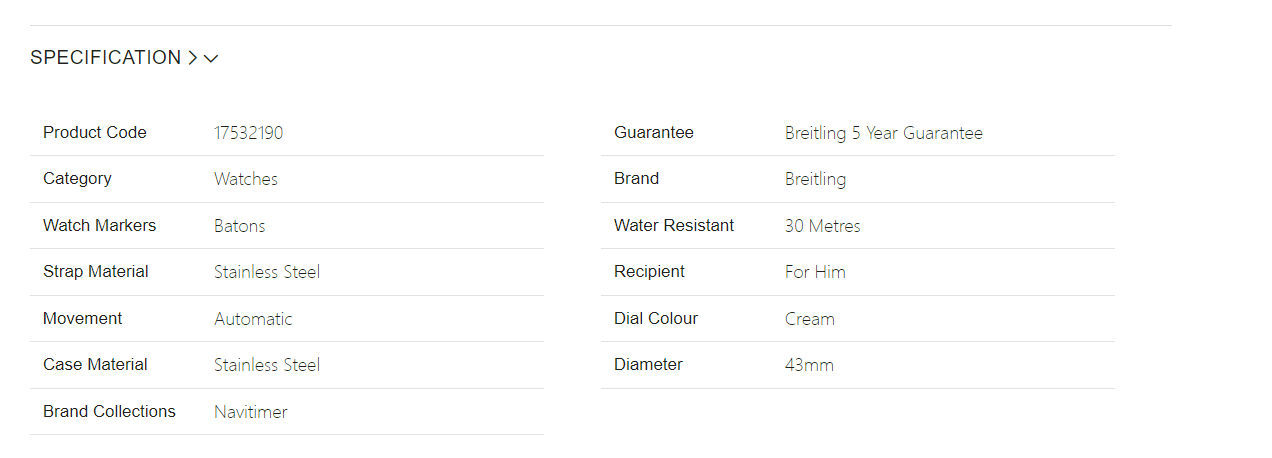Select the For Him recipient value
This screenshot has height=458, width=1272.
click(x=815, y=272)
